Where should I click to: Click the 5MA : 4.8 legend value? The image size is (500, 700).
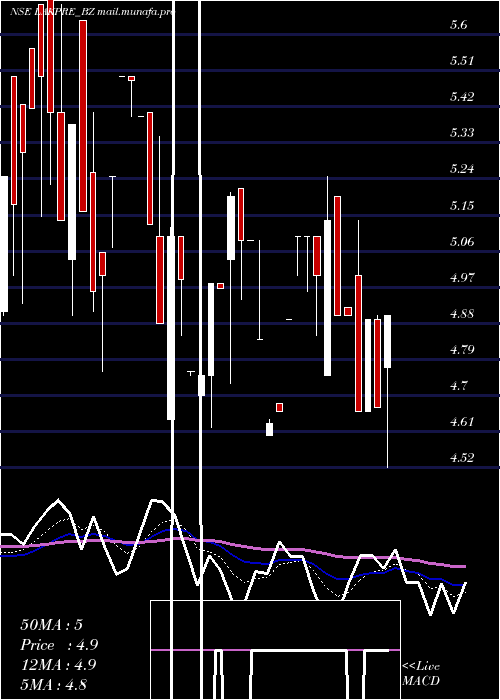[x=53, y=684]
